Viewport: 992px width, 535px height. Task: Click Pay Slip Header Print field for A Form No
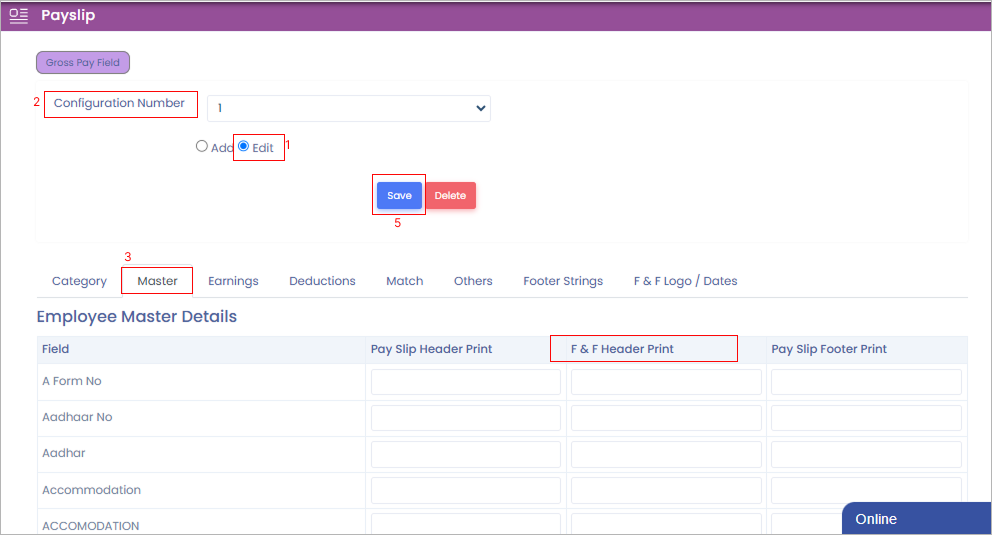coord(466,382)
